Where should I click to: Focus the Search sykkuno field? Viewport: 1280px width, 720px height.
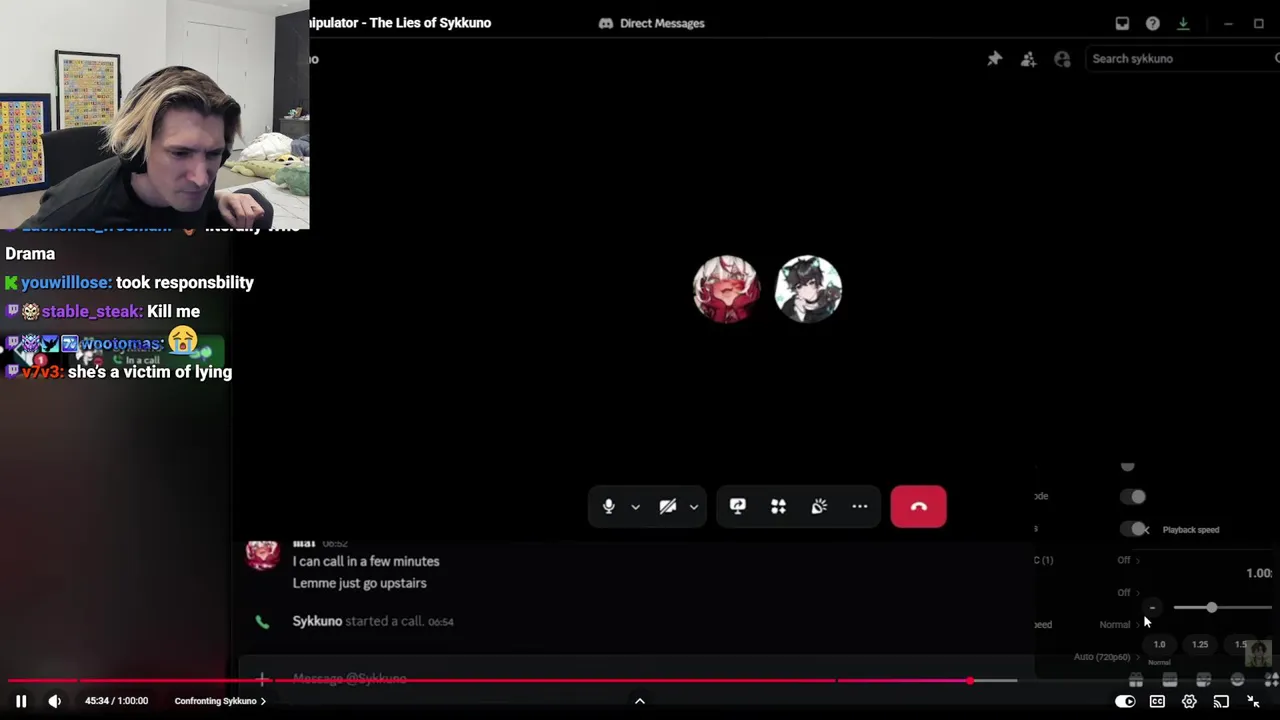coord(1180,59)
